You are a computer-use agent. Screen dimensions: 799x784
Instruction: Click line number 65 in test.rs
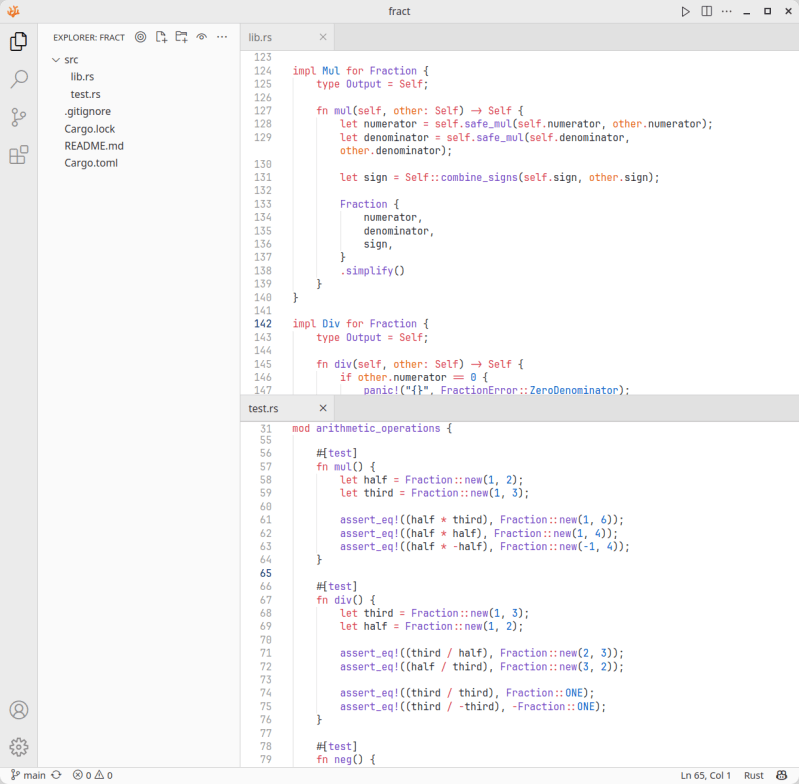click(x=266, y=573)
